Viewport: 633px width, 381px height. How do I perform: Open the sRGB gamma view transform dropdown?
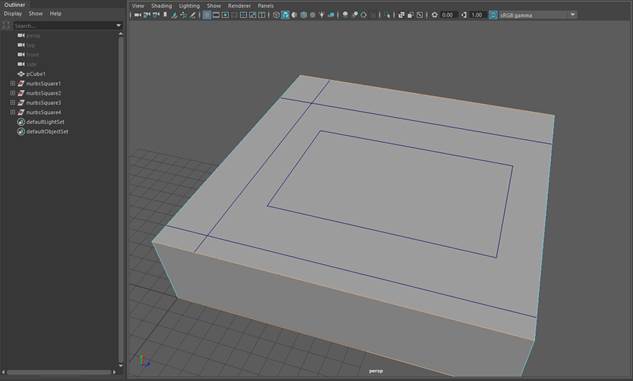click(x=537, y=15)
